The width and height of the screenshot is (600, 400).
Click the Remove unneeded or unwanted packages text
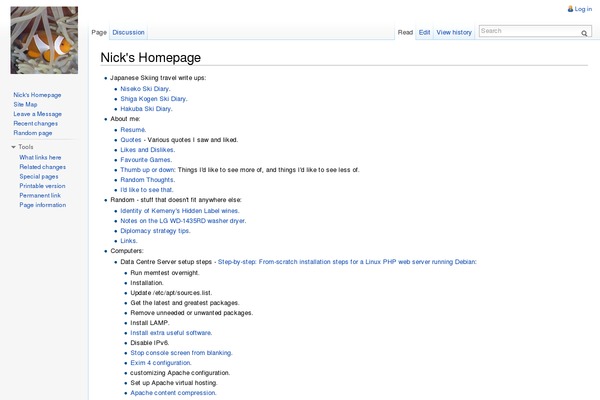[192, 313]
